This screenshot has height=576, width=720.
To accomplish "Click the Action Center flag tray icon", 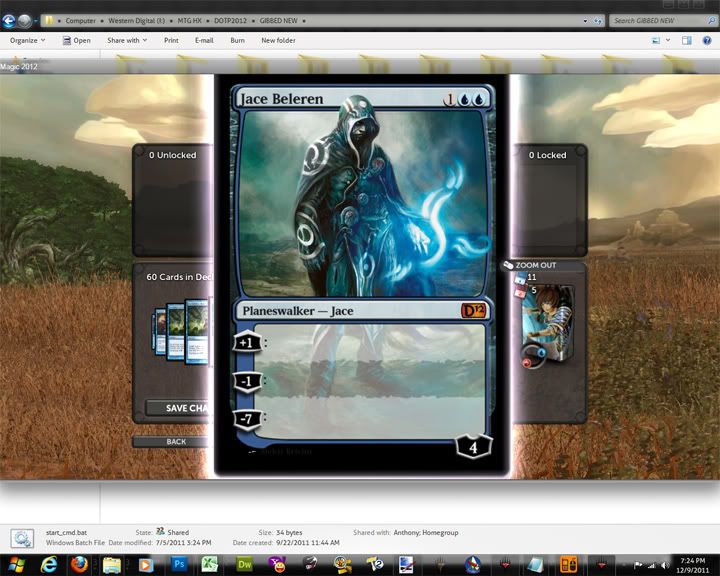I will click(637, 565).
